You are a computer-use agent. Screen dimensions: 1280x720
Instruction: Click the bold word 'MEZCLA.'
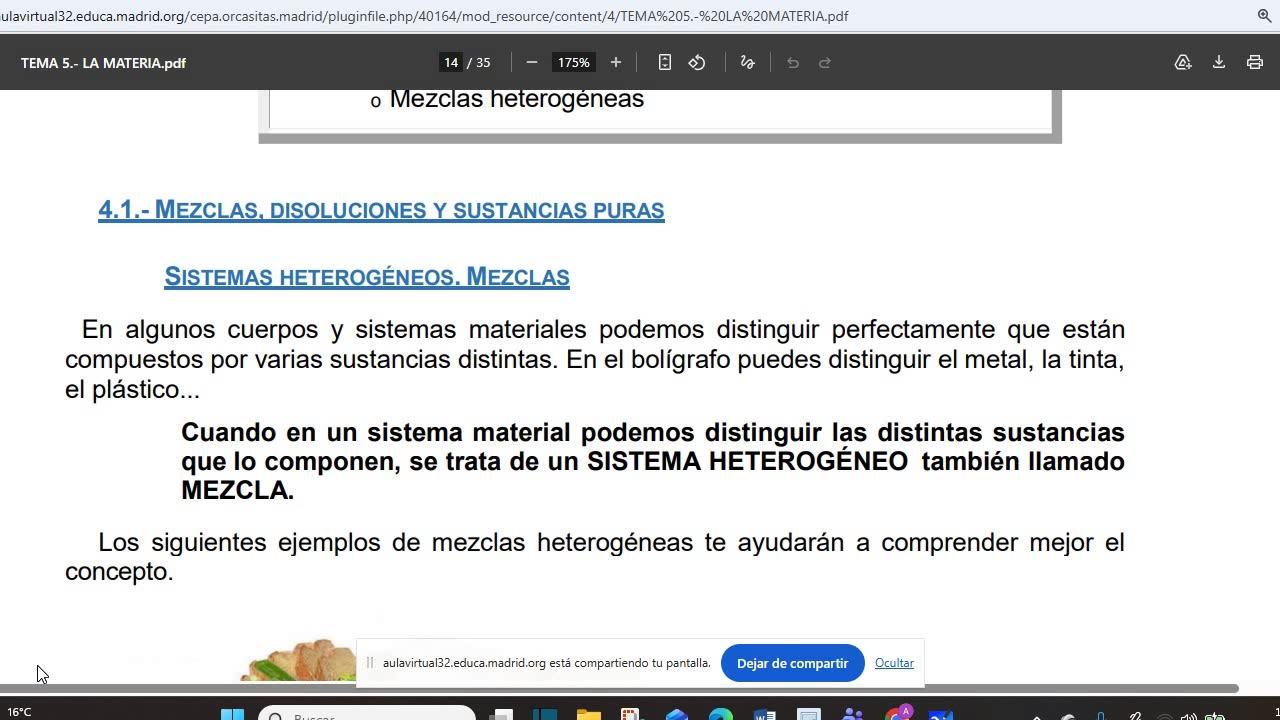(237, 490)
